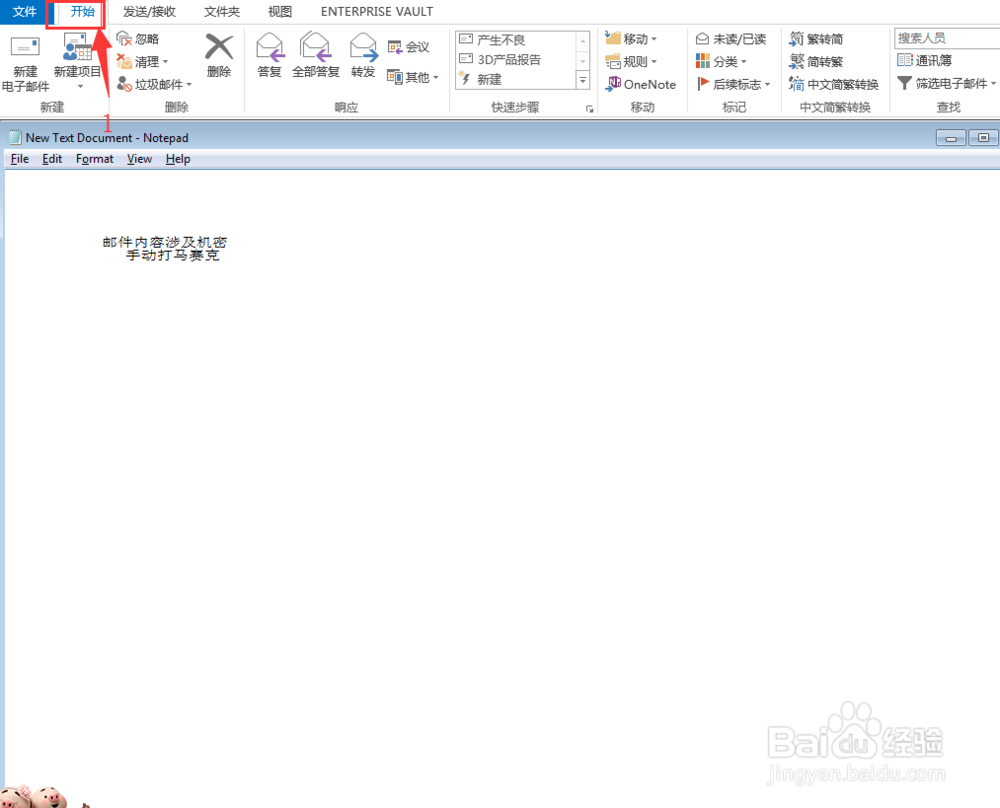Expand the 其他 more respond actions
Image resolution: width=1000 pixels, height=808 pixels.
pyautogui.click(x=413, y=77)
